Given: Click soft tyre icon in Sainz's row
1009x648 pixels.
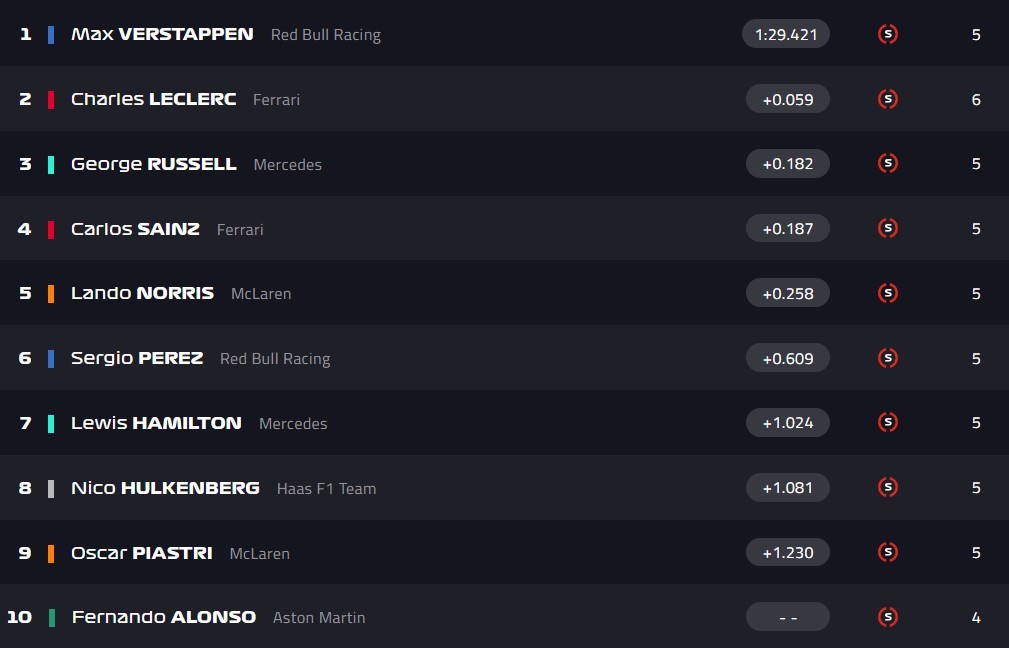Looking at the screenshot, I should click(x=887, y=229).
